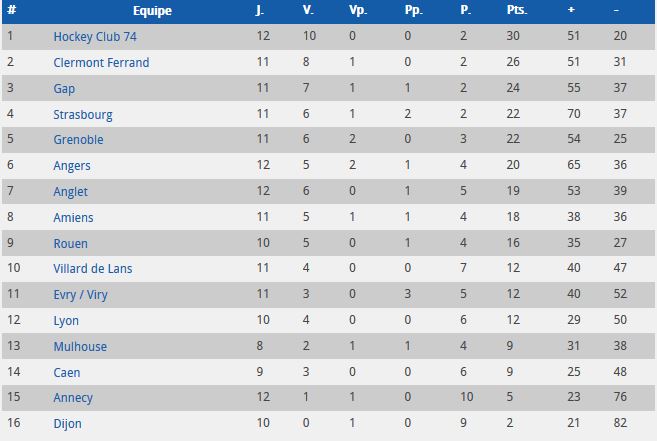Open the Angers team link
657x441 pixels.
pyautogui.click(x=72, y=166)
